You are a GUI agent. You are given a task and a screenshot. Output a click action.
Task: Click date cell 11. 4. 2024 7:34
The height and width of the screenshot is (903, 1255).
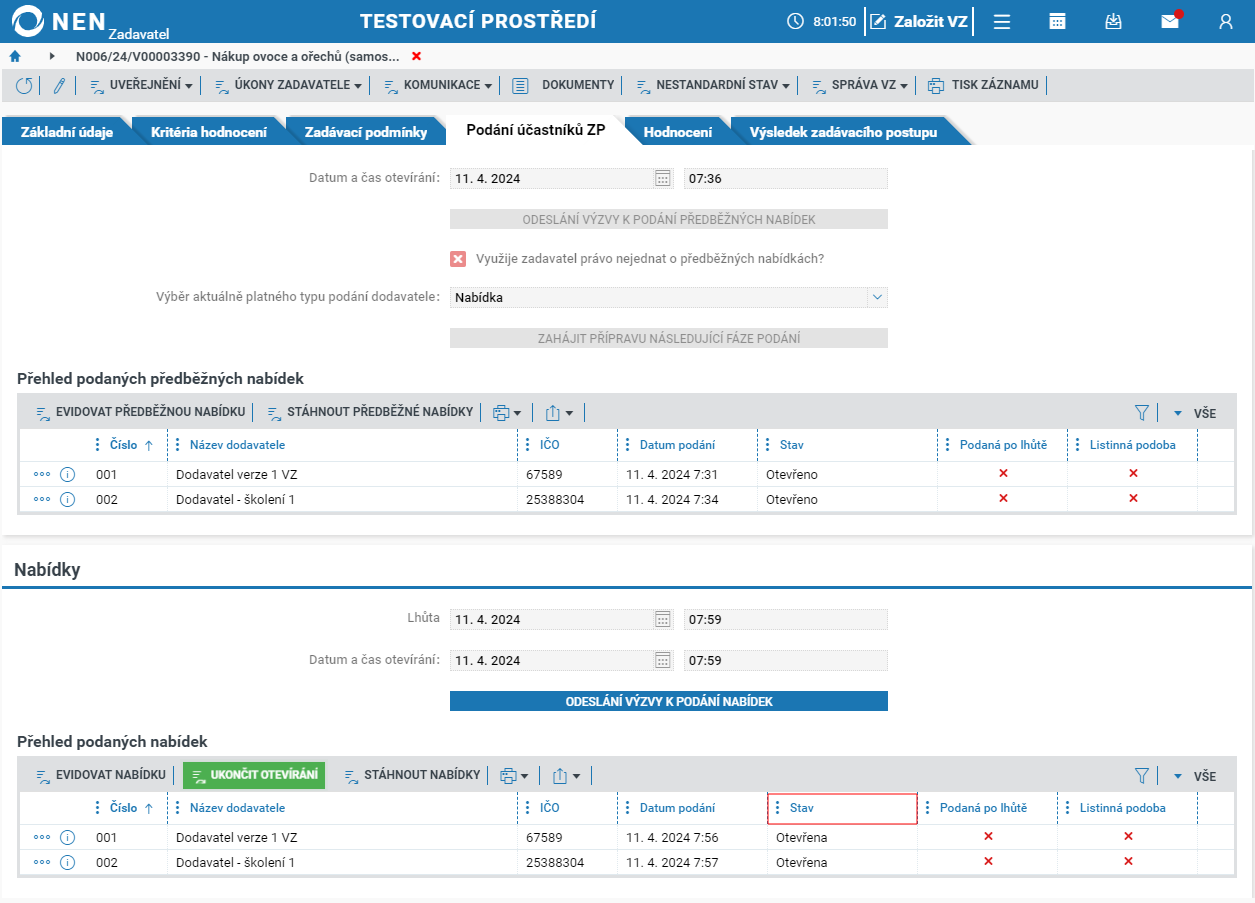[672, 499]
